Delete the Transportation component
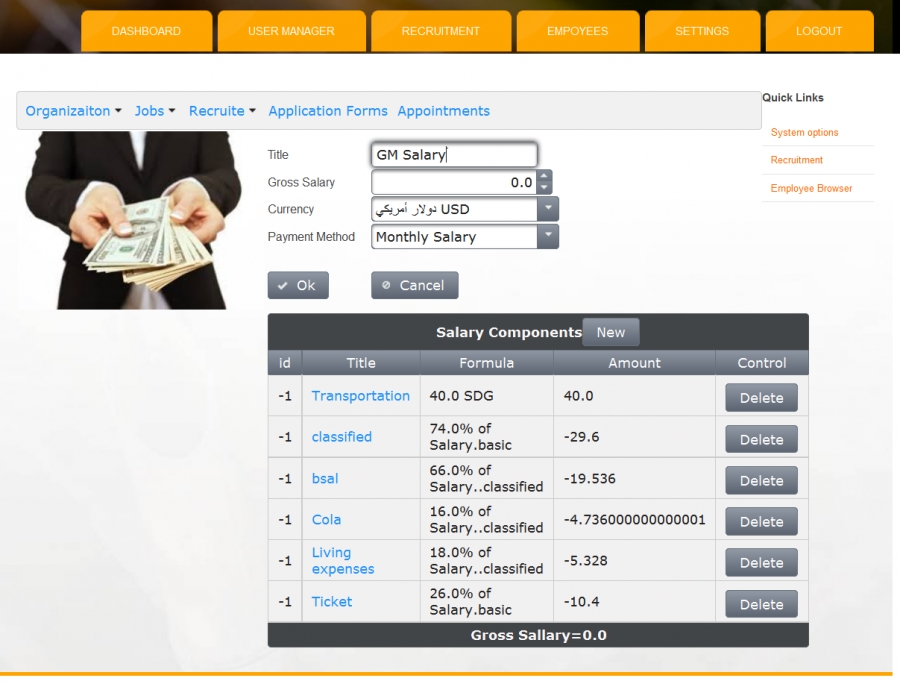 tap(761, 398)
